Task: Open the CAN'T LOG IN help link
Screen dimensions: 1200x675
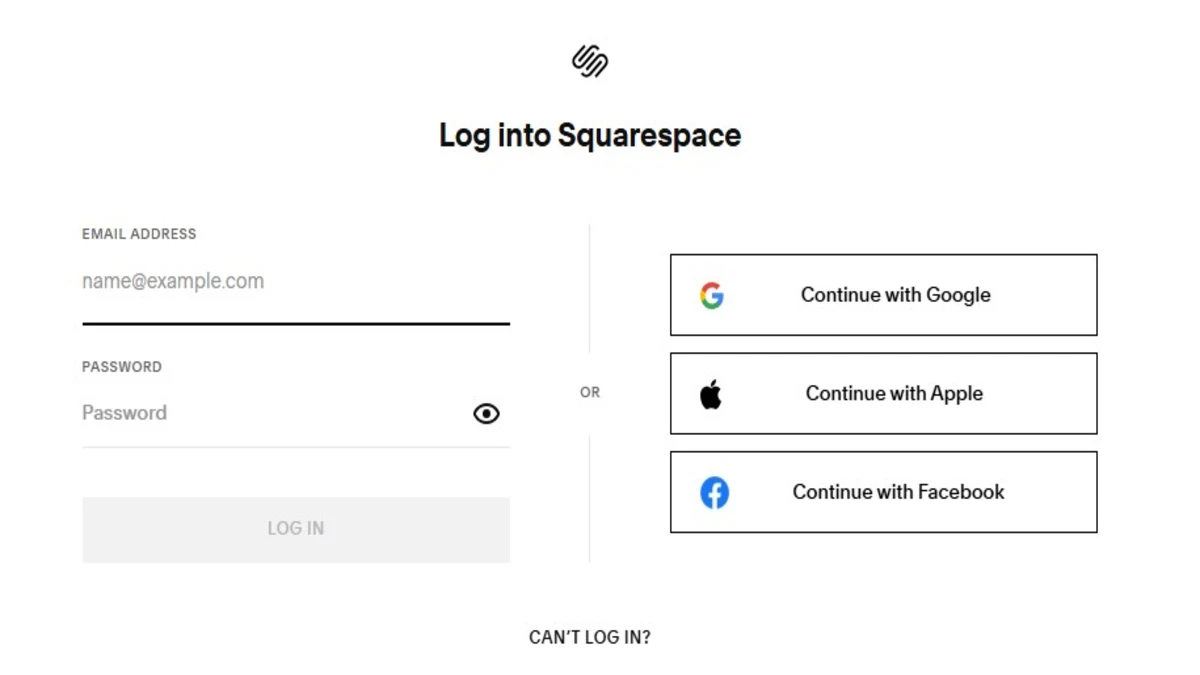Action: [589, 636]
